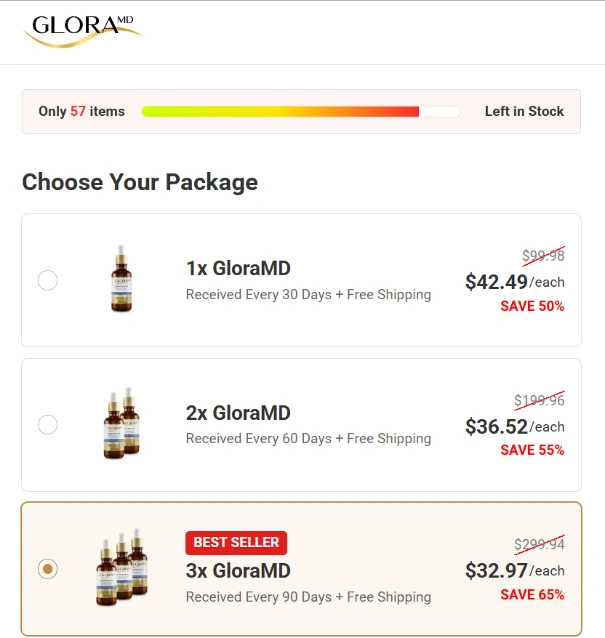Select the 2x GloraMD radio button
The width and height of the screenshot is (605, 638).
48,425
